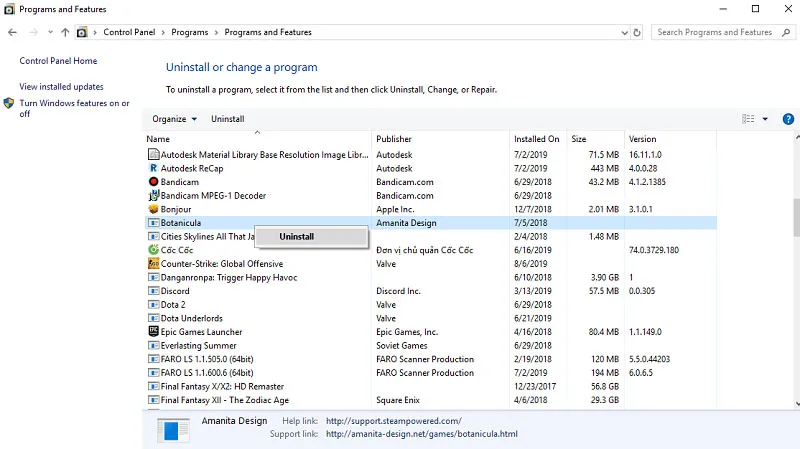Click the Forward navigation arrow

point(34,32)
